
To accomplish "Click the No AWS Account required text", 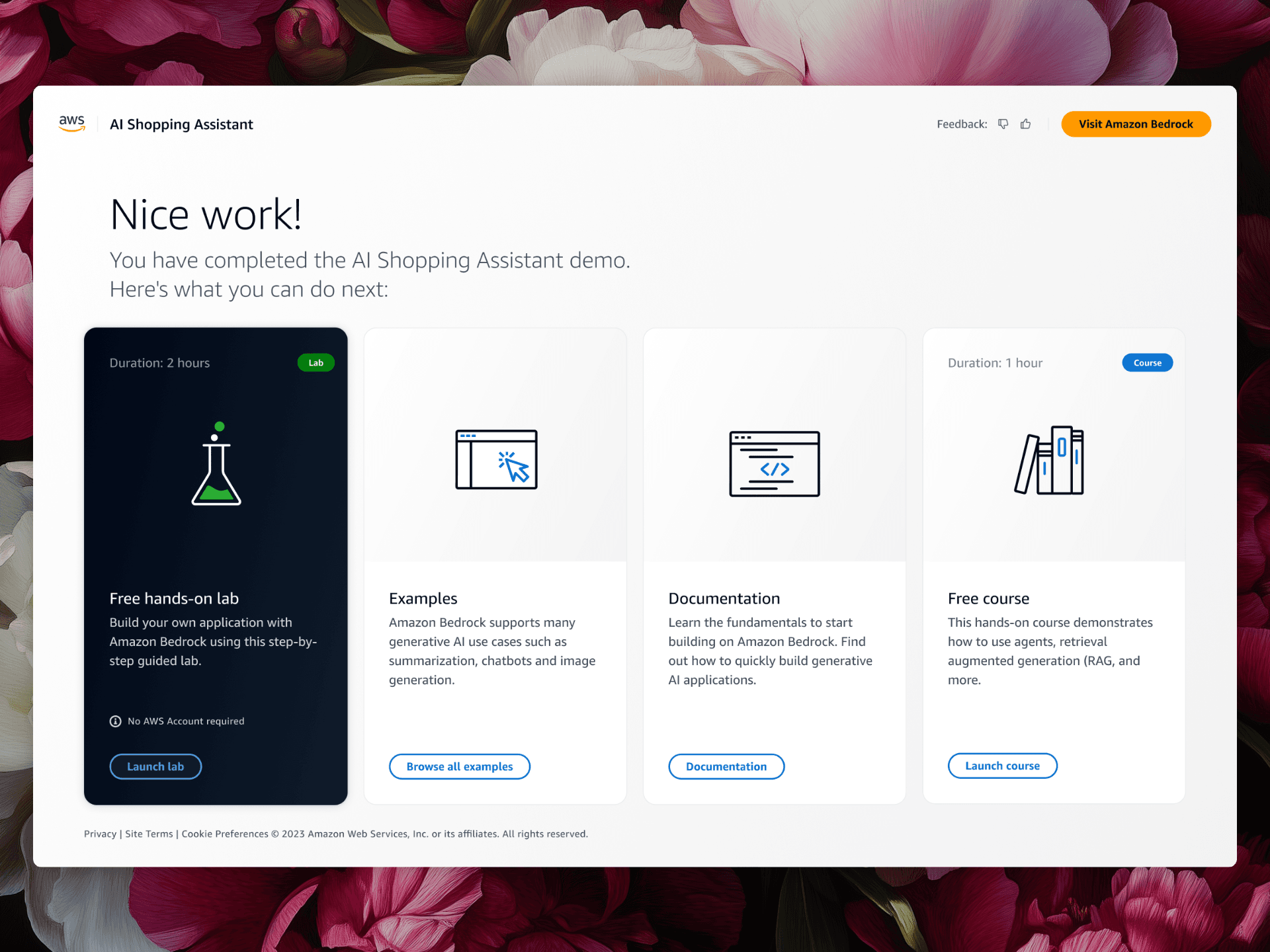I will (x=186, y=721).
